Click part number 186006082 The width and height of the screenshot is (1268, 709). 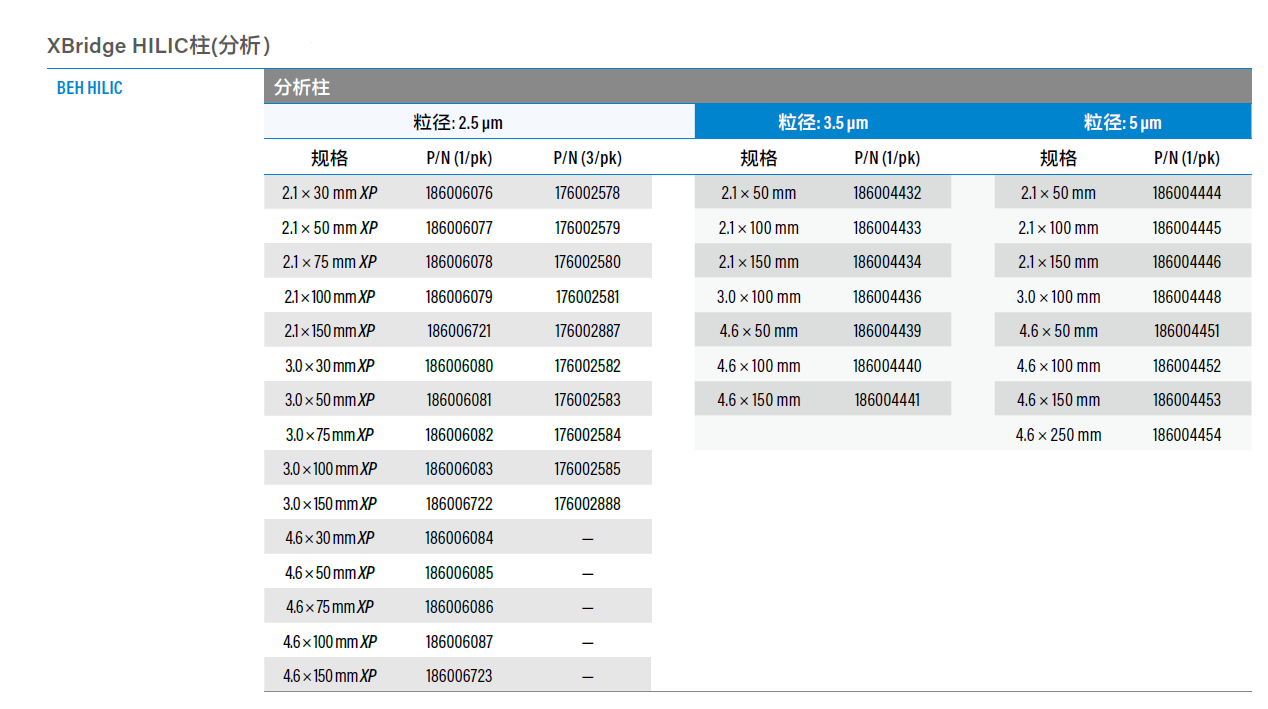point(459,435)
